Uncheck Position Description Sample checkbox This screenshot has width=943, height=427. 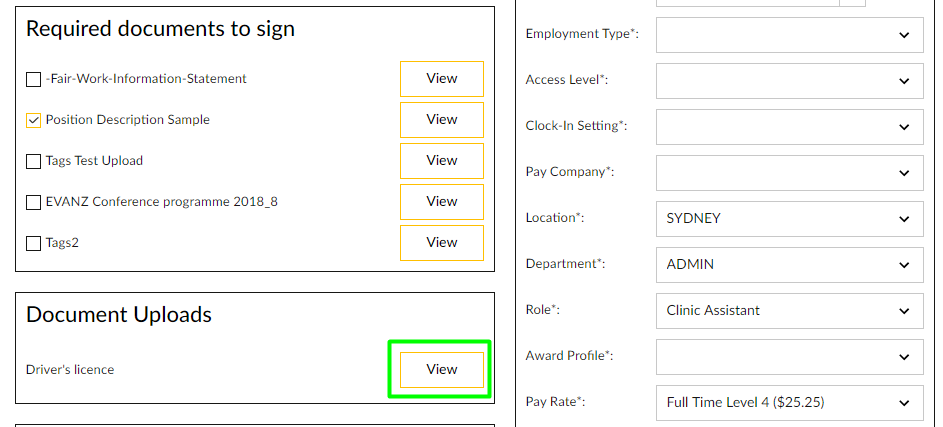pyautogui.click(x=34, y=120)
